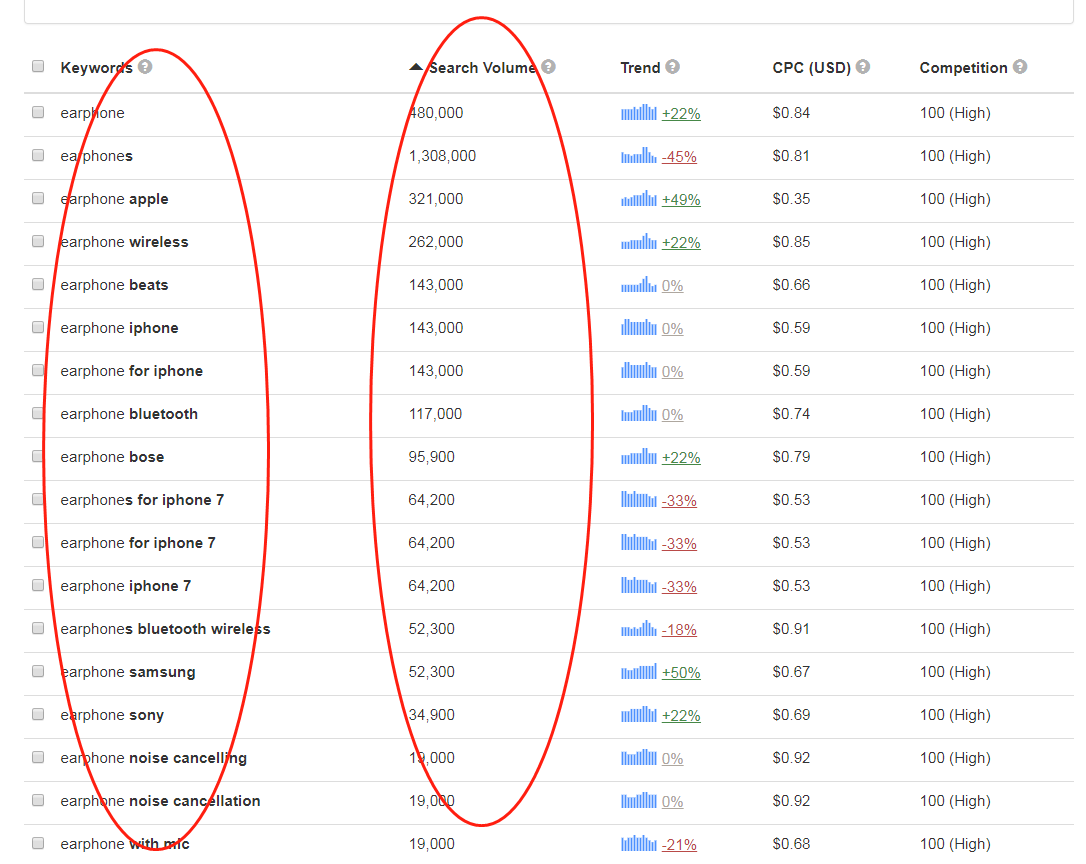This screenshot has width=1086, height=864.
Task: Click the sort arrow beside Search Volume
Action: click(x=416, y=67)
